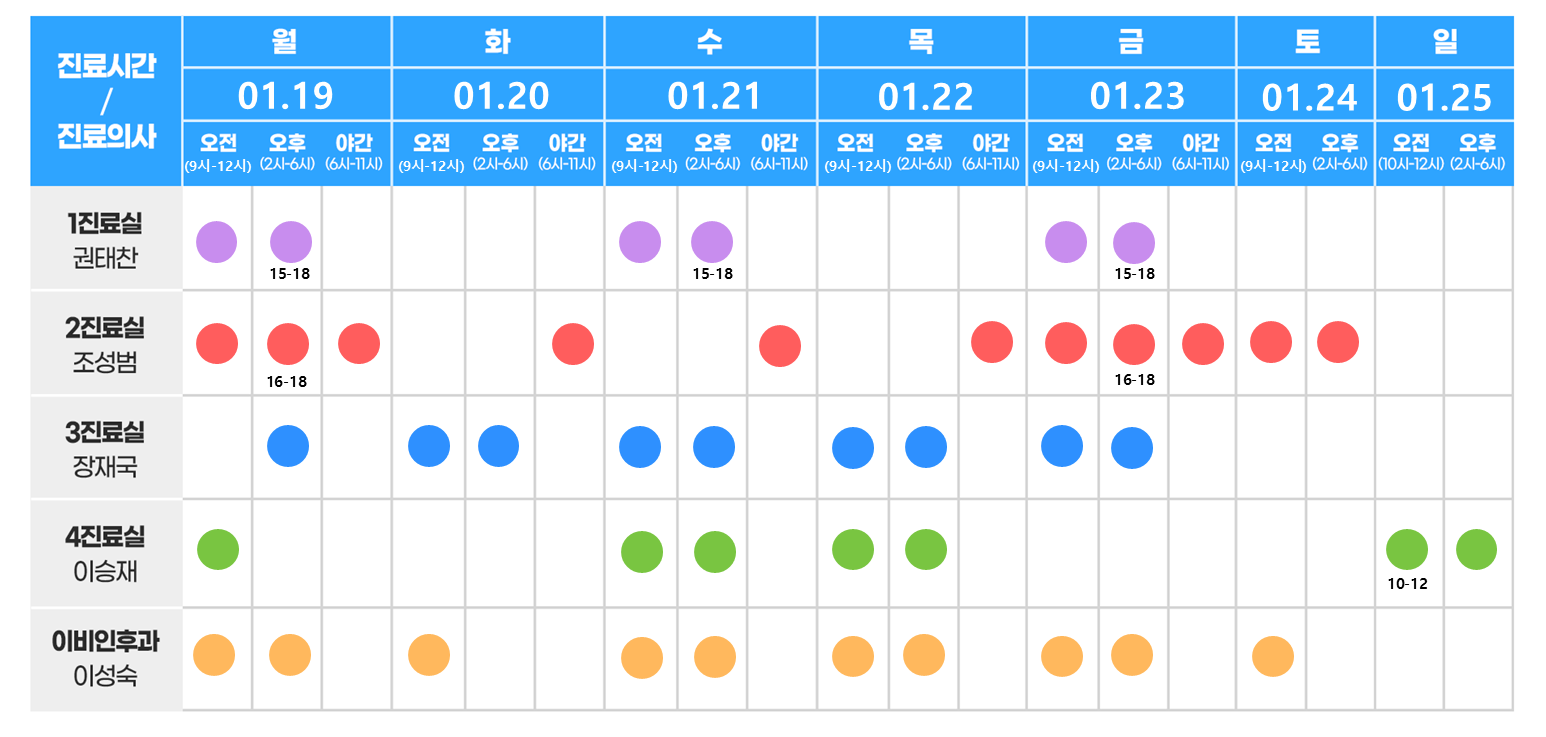1546x737 pixels.
Task: Click 이승재's green dot for Monday 오전
Action: (x=218, y=550)
